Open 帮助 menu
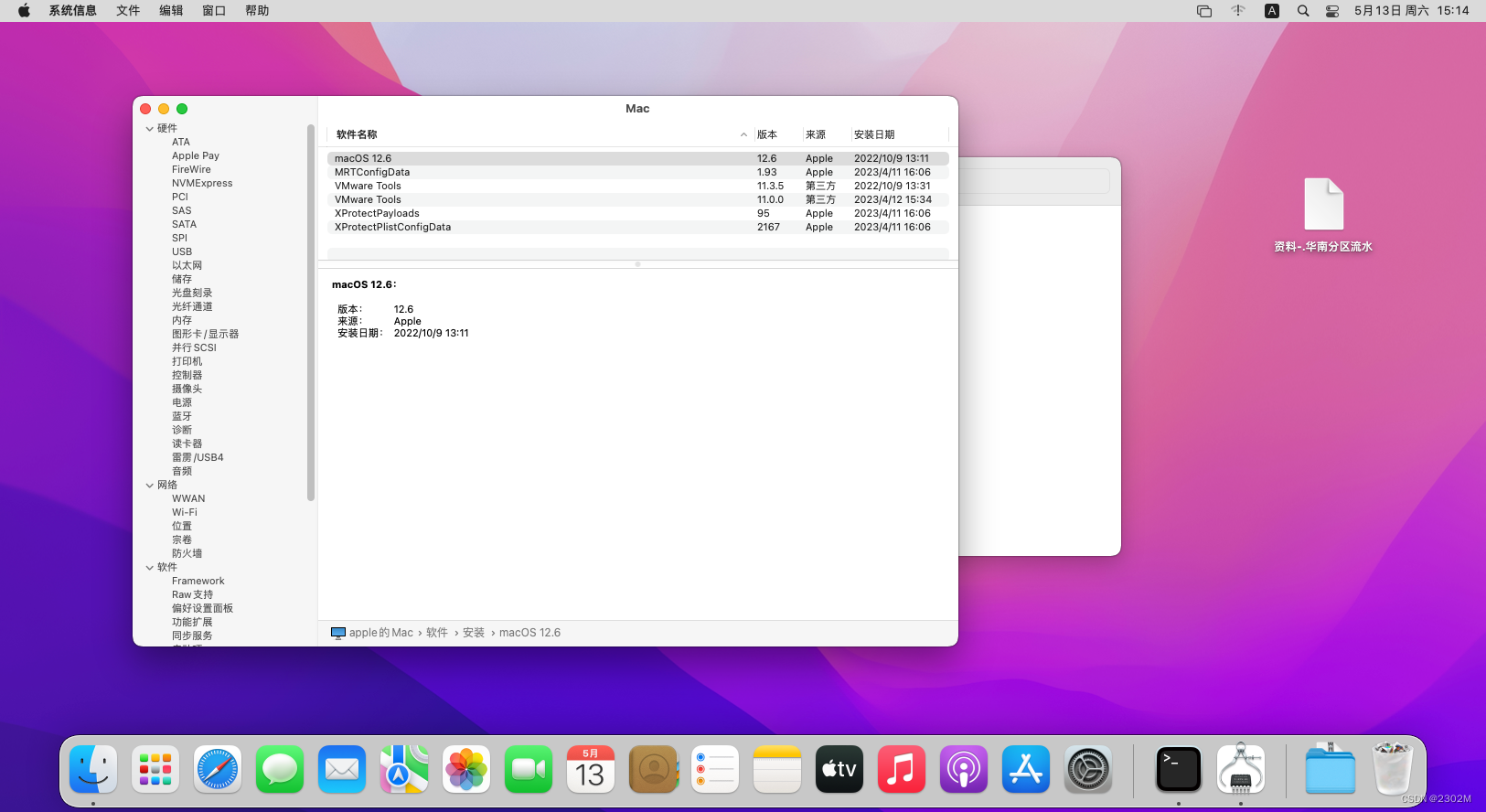 257,11
